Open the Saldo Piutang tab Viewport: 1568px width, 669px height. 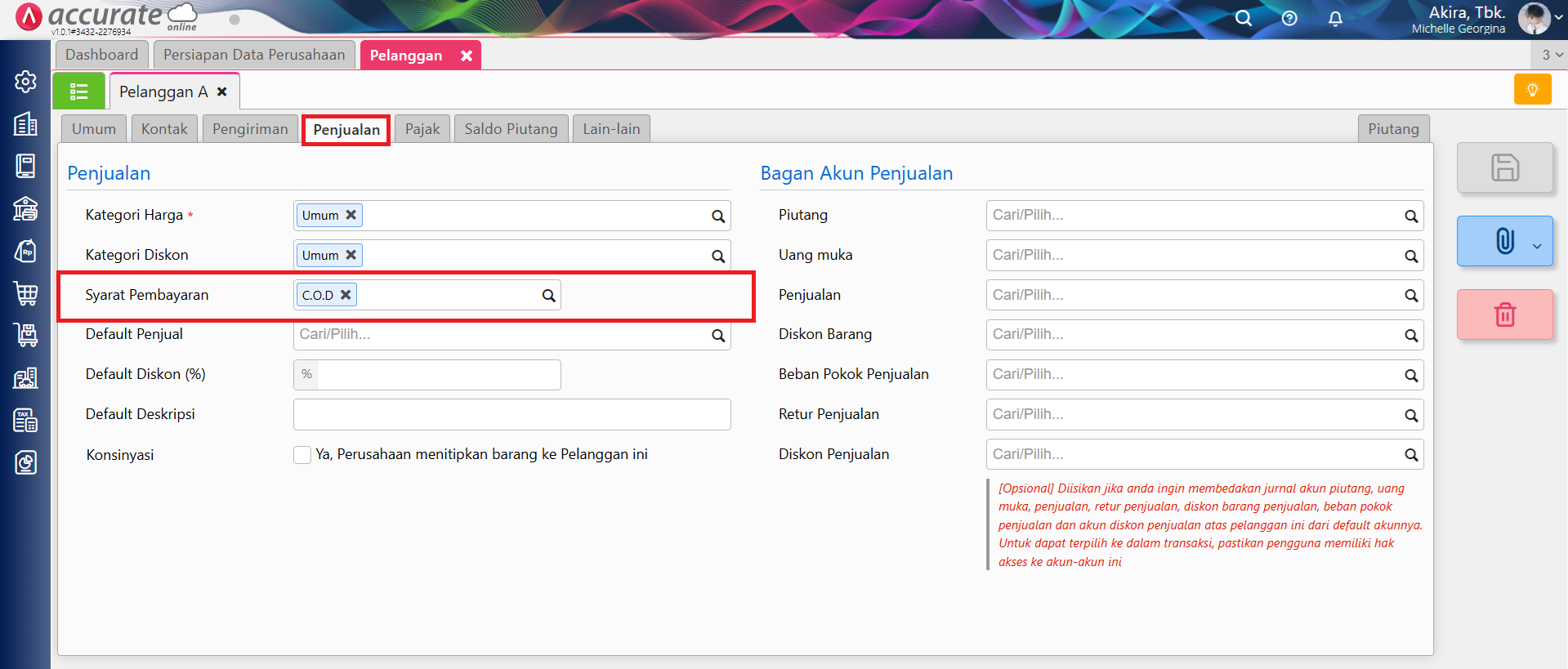click(x=511, y=129)
